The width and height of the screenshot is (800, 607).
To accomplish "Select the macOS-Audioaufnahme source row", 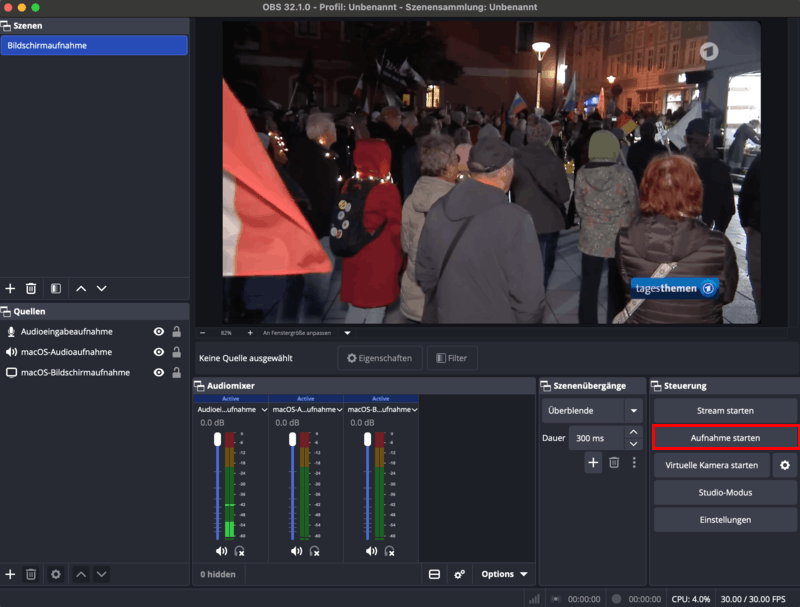I will point(94,352).
